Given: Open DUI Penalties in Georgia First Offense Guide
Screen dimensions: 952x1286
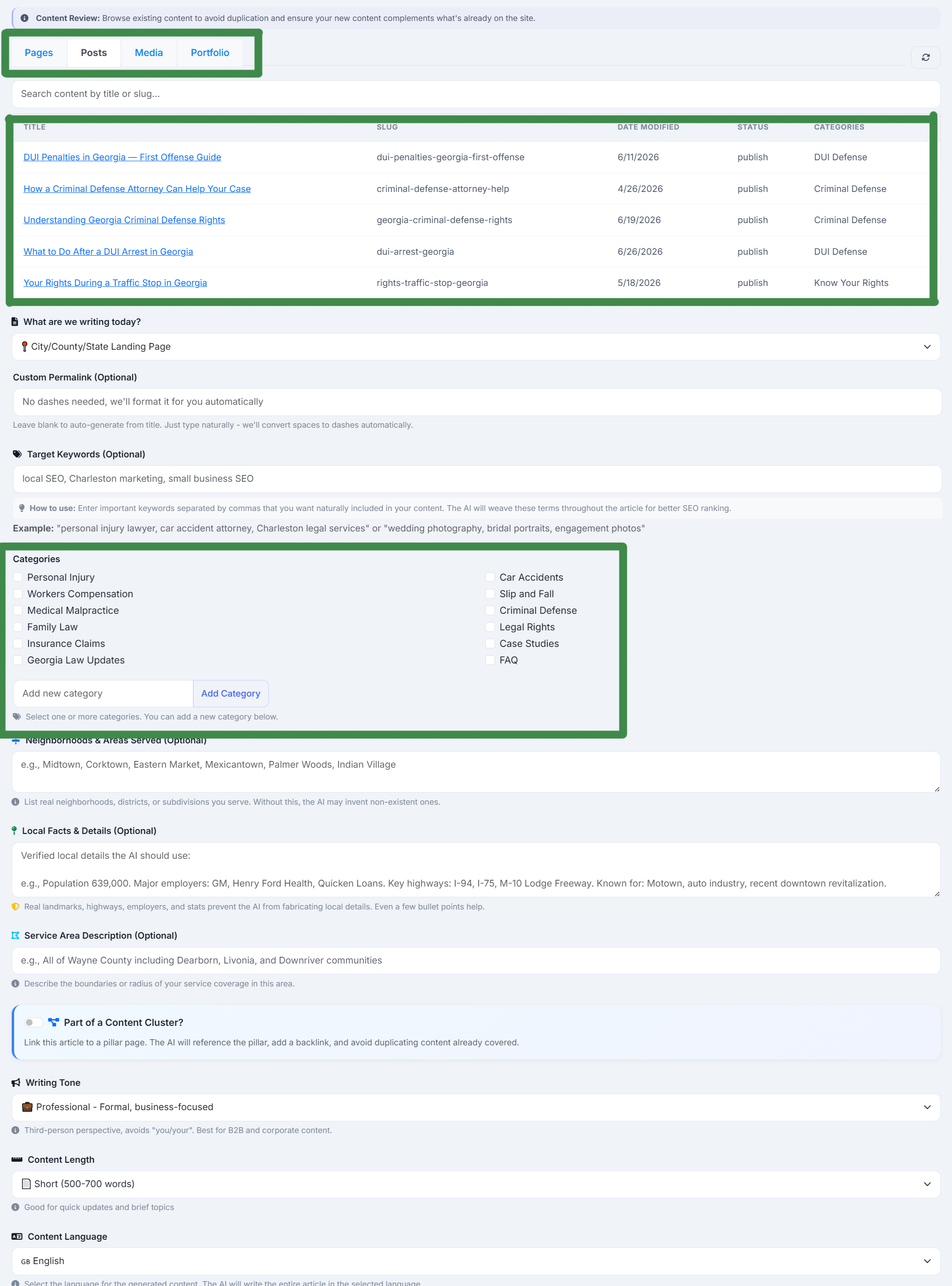Looking at the screenshot, I should pos(122,157).
